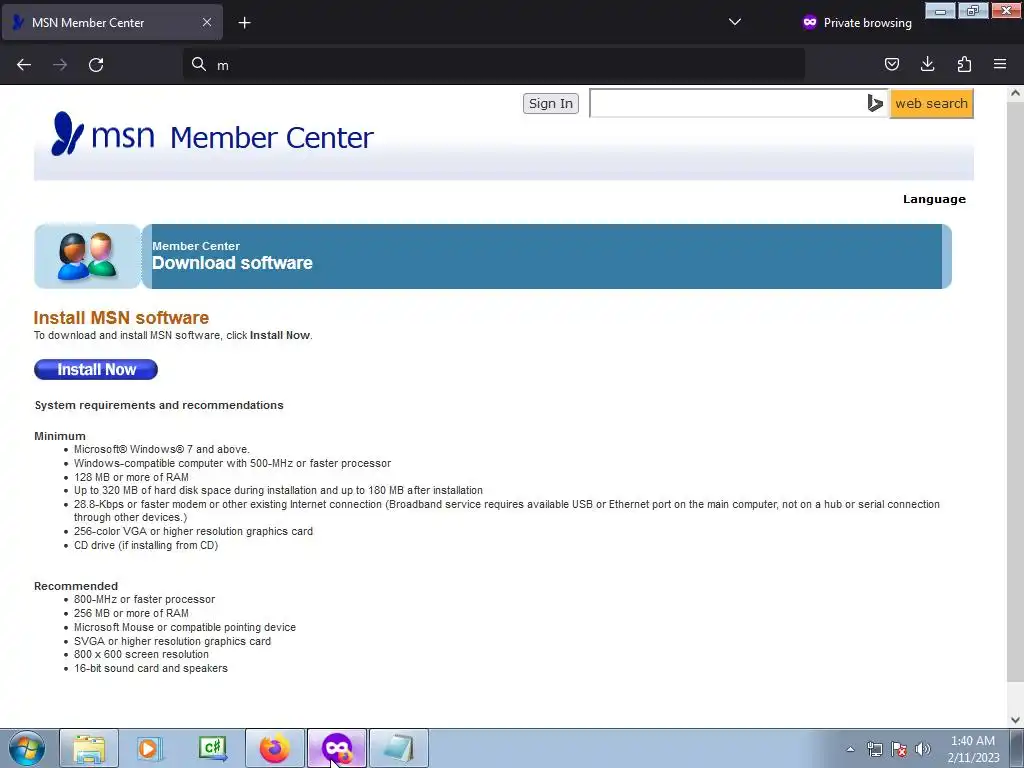Screen dimensions: 1024x768
Task: Open the Windows Start menu
Action: coord(27,748)
